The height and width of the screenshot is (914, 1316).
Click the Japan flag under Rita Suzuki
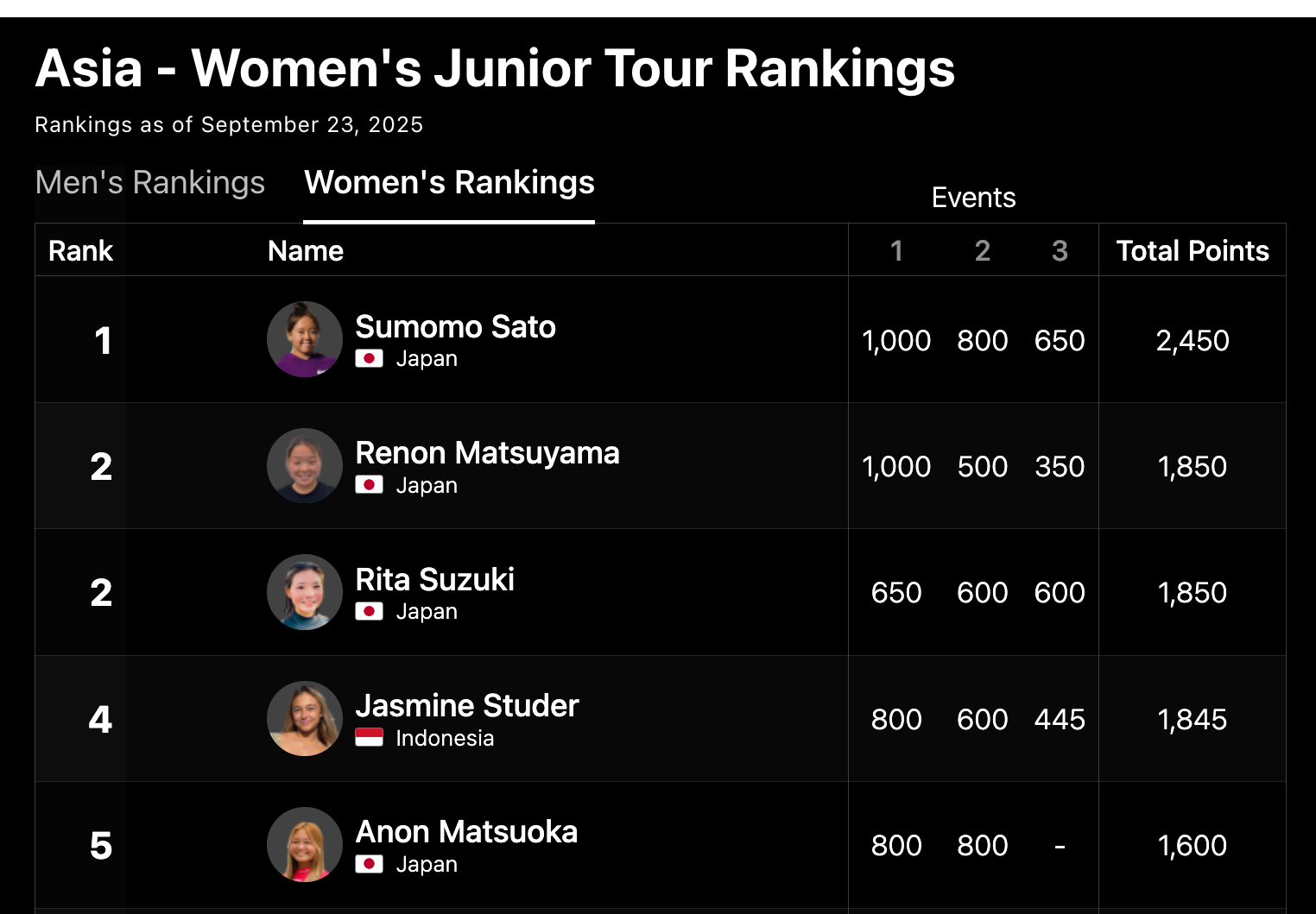click(x=369, y=612)
